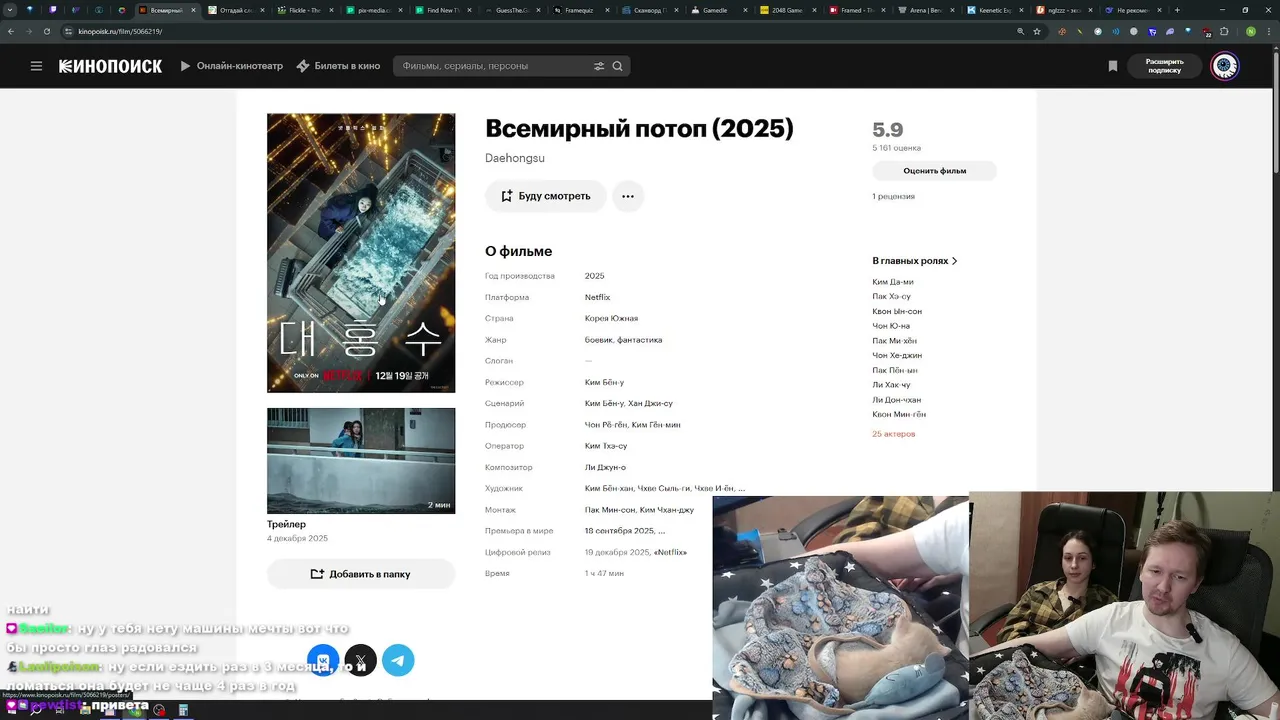Go to Kinopoisk home via logo

[x=110, y=66]
